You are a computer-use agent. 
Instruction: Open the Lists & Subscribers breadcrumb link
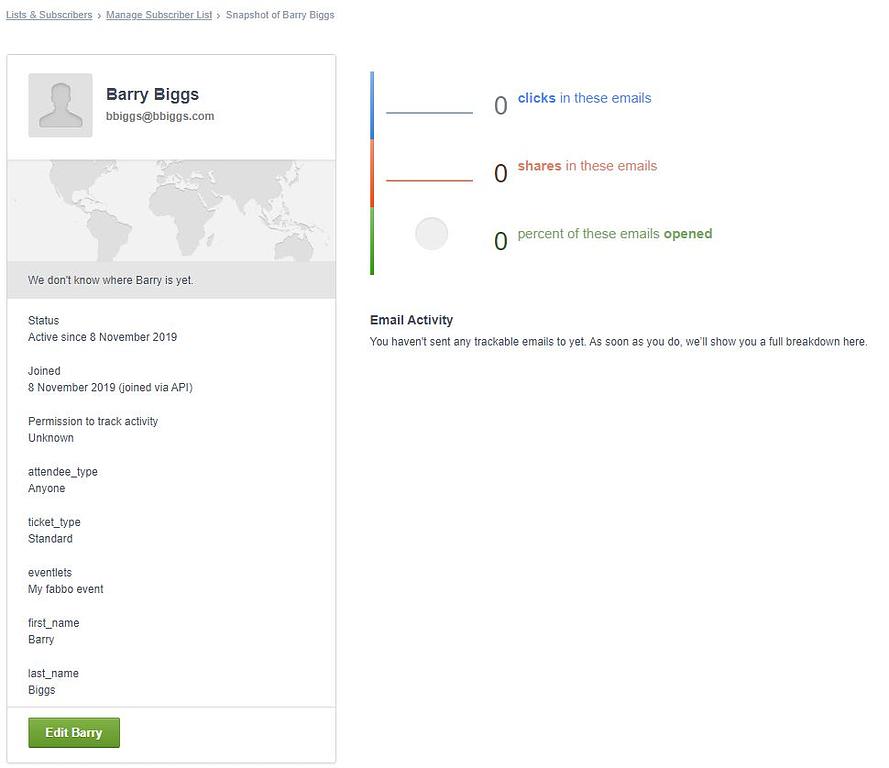click(49, 15)
